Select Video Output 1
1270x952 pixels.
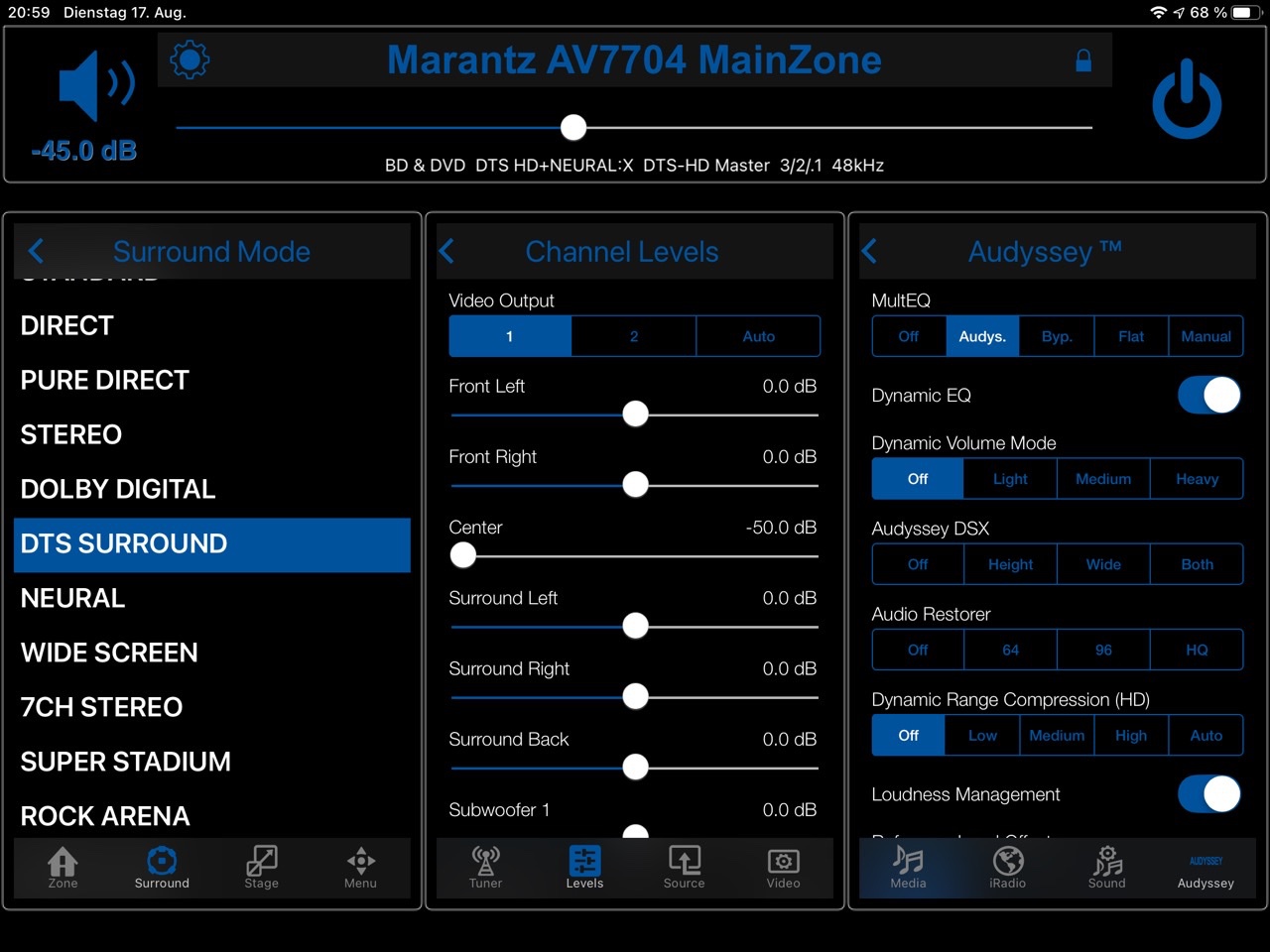(510, 336)
